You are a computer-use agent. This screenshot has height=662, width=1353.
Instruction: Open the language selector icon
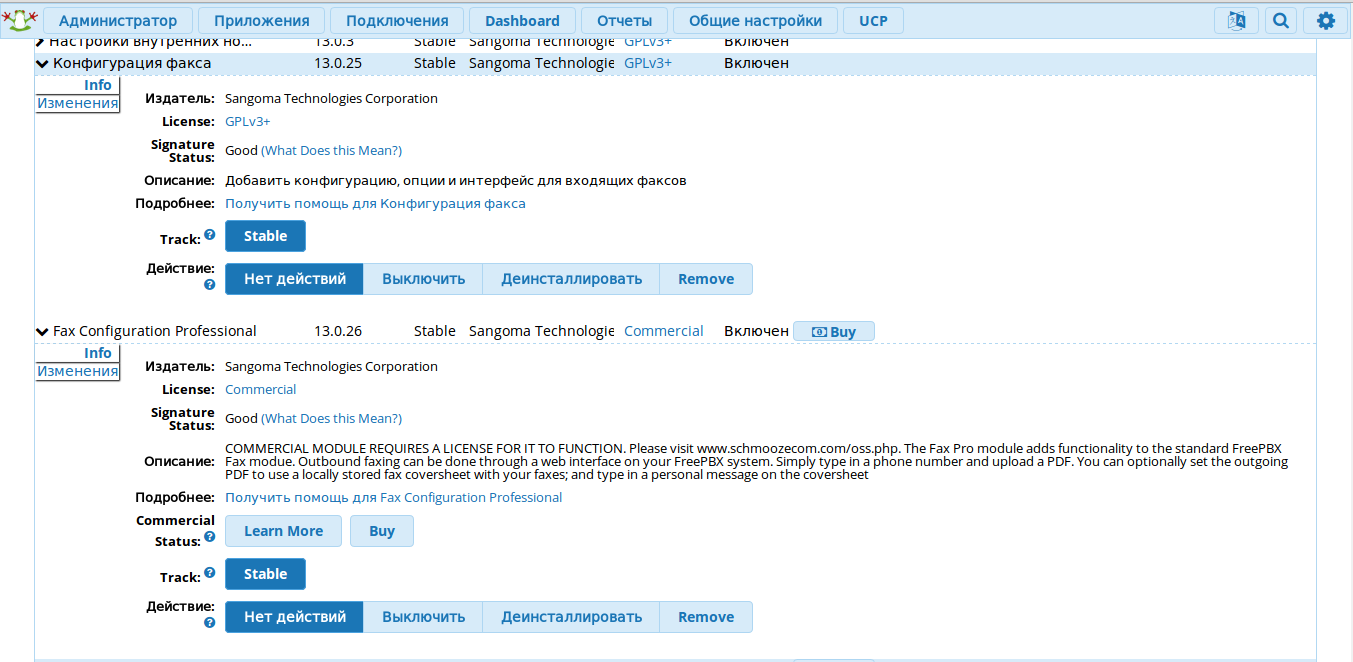click(x=1236, y=21)
